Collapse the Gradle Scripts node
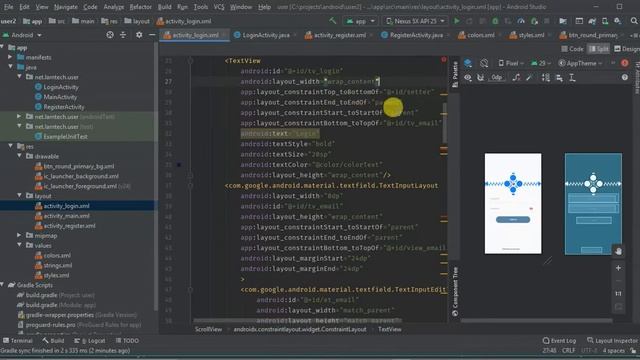The width and height of the screenshot is (640, 360). 2,284
